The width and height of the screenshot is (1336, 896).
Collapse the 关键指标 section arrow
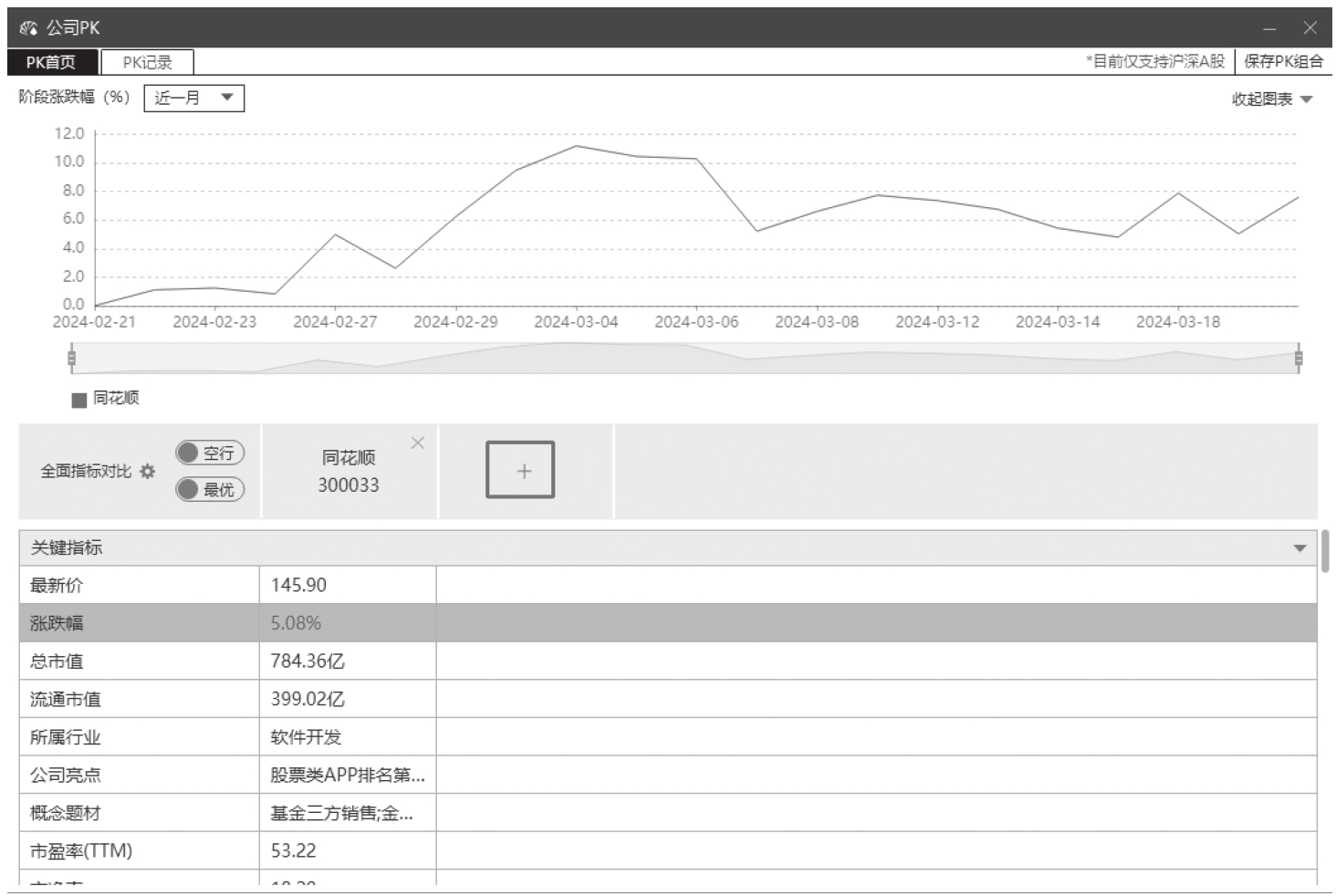pyautogui.click(x=1299, y=548)
